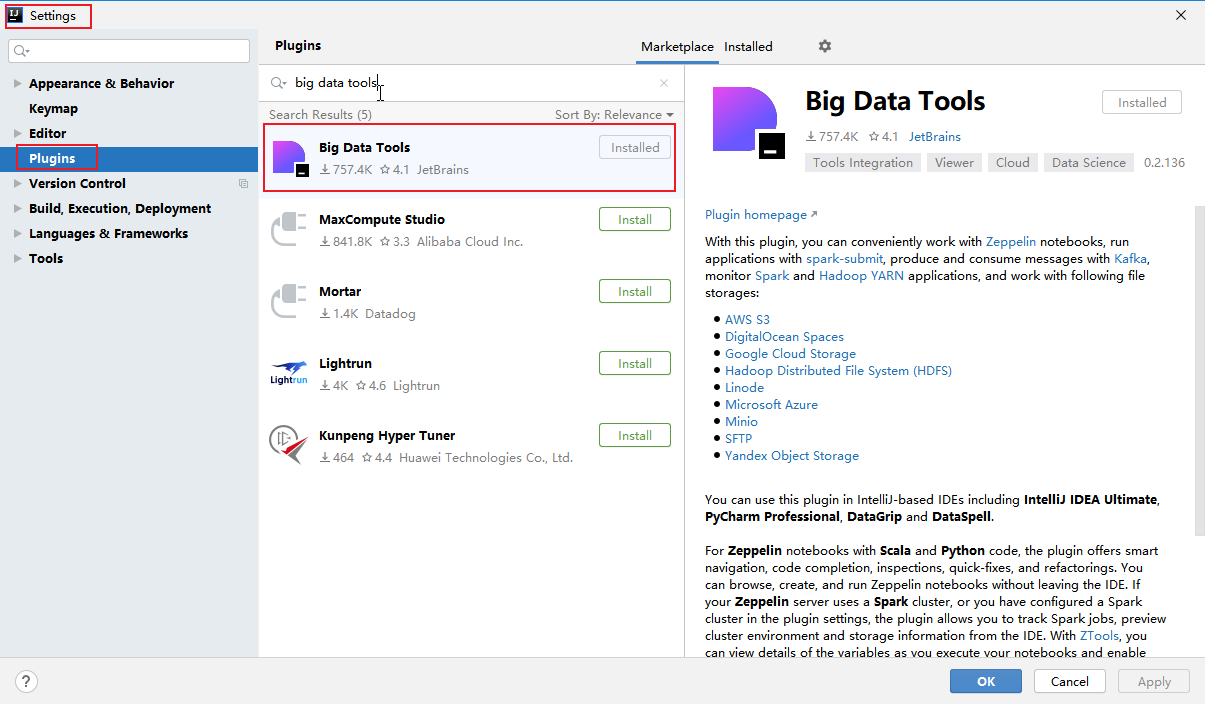Viewport: 1205px width, 704px height.
Task: Open the Kafka link in description
Action: pyautogui.click(x=1130, y=259)
